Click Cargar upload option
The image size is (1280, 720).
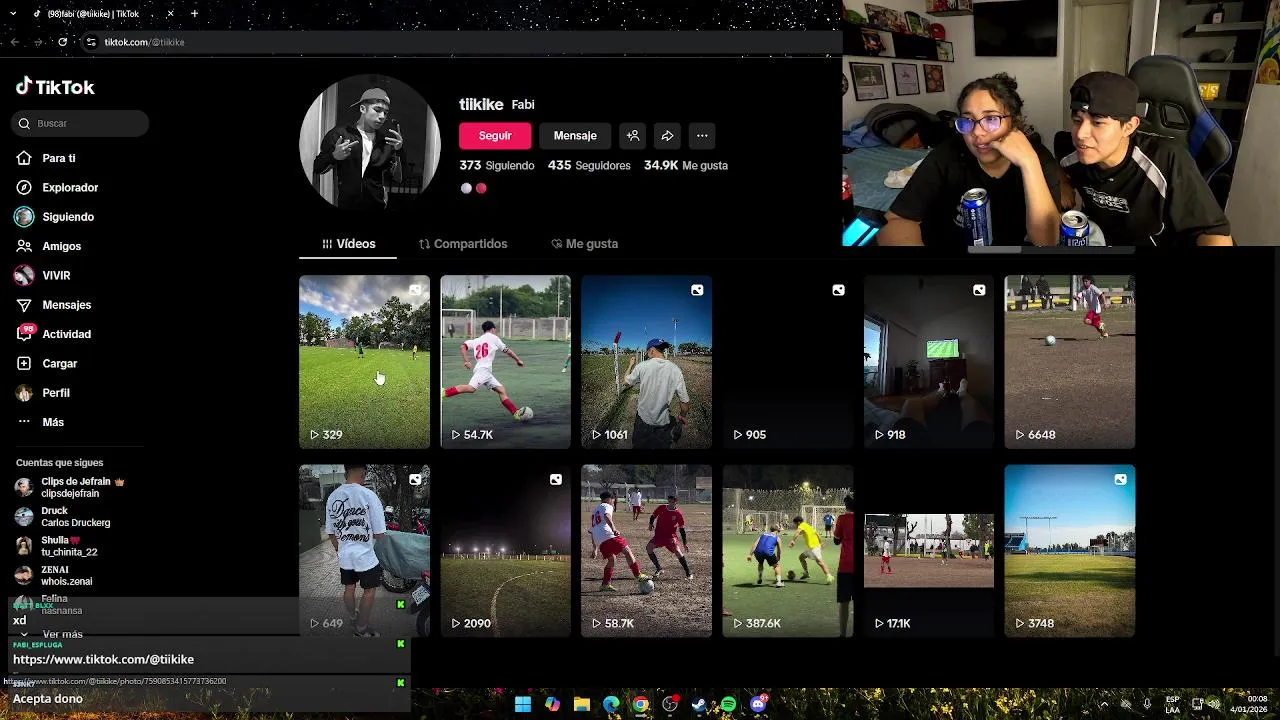[x=59, y=363]
